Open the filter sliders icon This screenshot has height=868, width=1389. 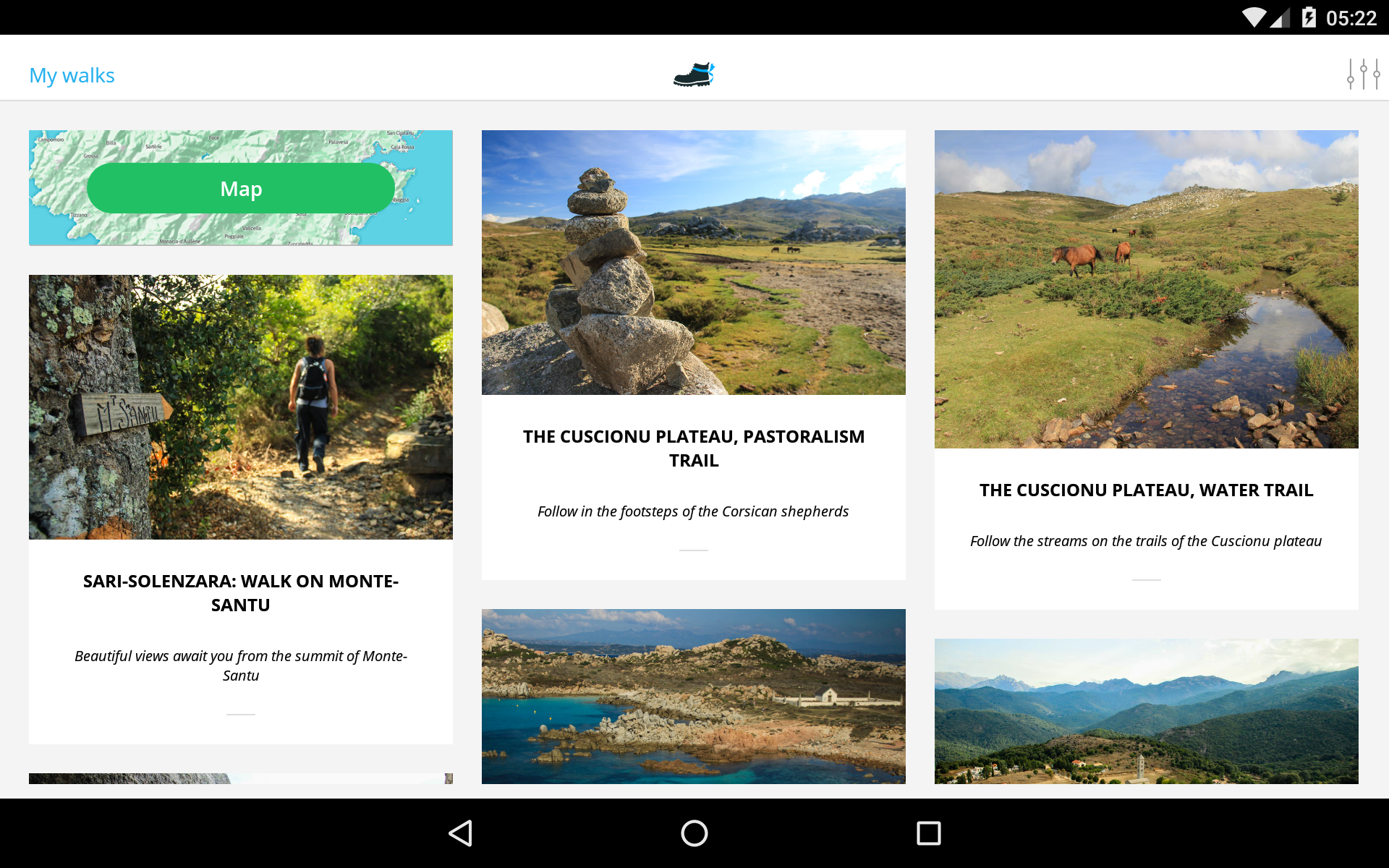1363,75
